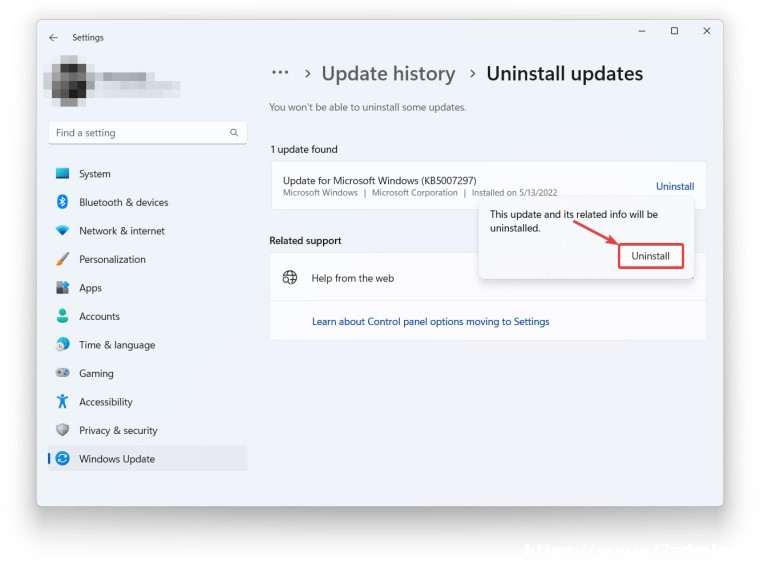Click the 'Microsoft Corporation' publisher text
Viewport: 760px width, 564px height.
tap(414, 192)
